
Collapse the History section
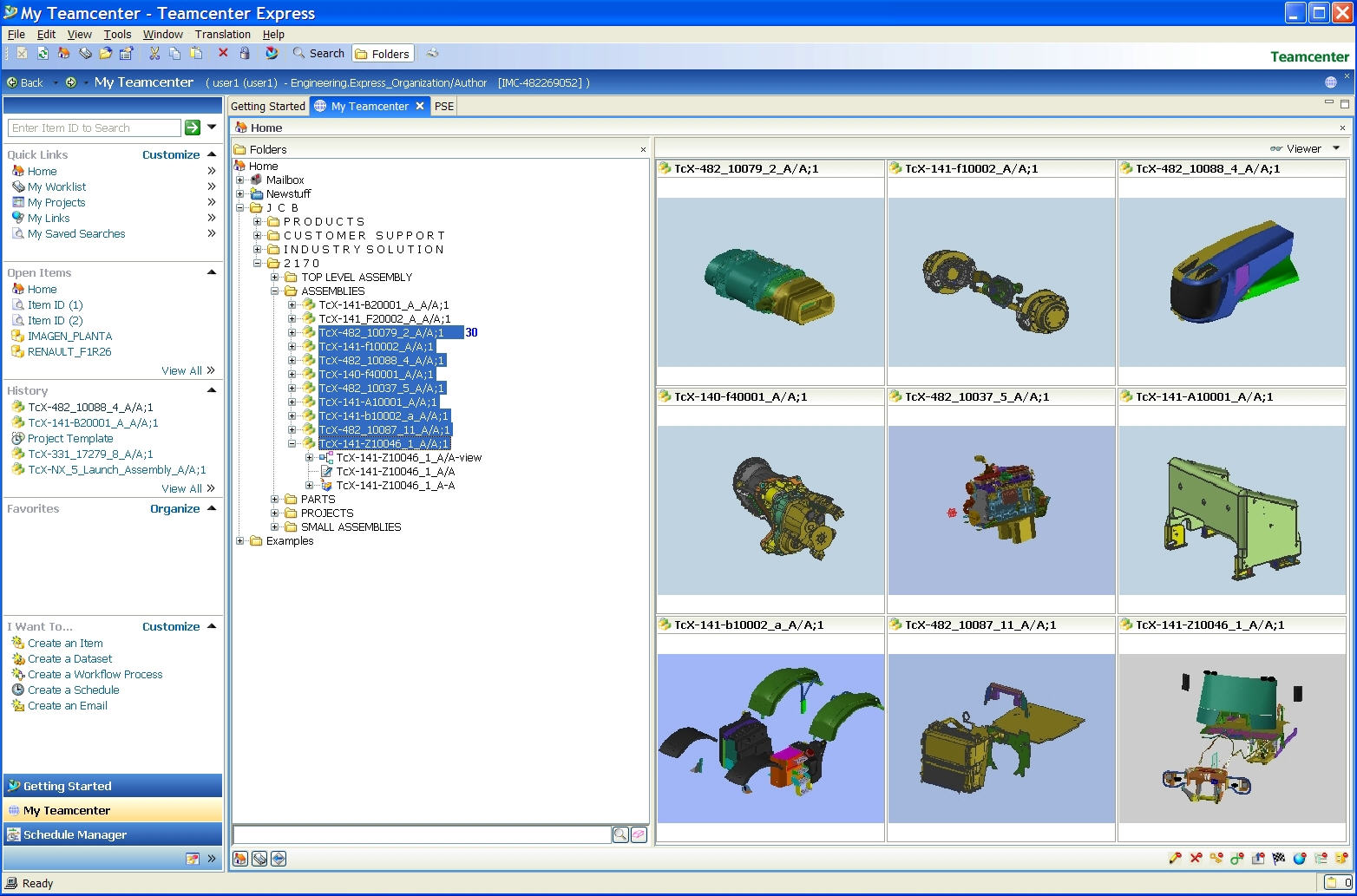click(212, 390)
